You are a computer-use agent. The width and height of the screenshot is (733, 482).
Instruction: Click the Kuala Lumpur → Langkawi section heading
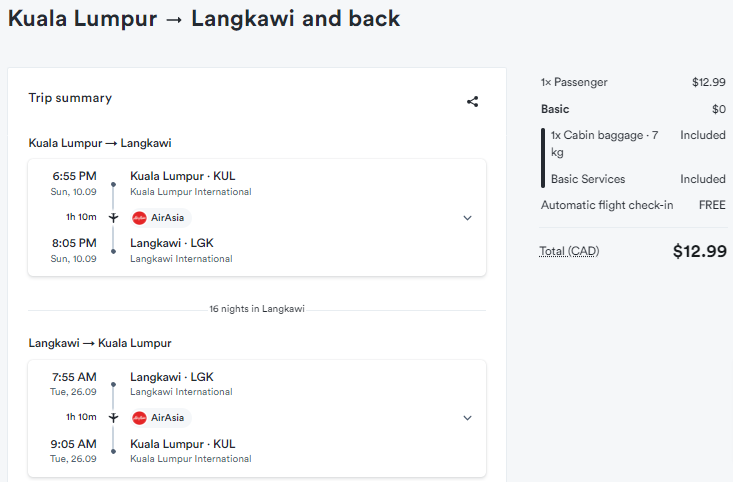tap(100, 143)
